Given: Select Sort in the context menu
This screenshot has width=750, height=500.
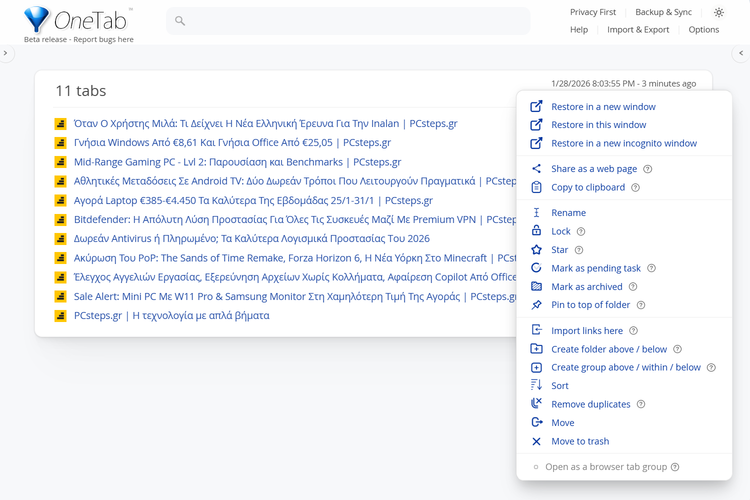Looking at the screenshot, I should click(560, 386).
